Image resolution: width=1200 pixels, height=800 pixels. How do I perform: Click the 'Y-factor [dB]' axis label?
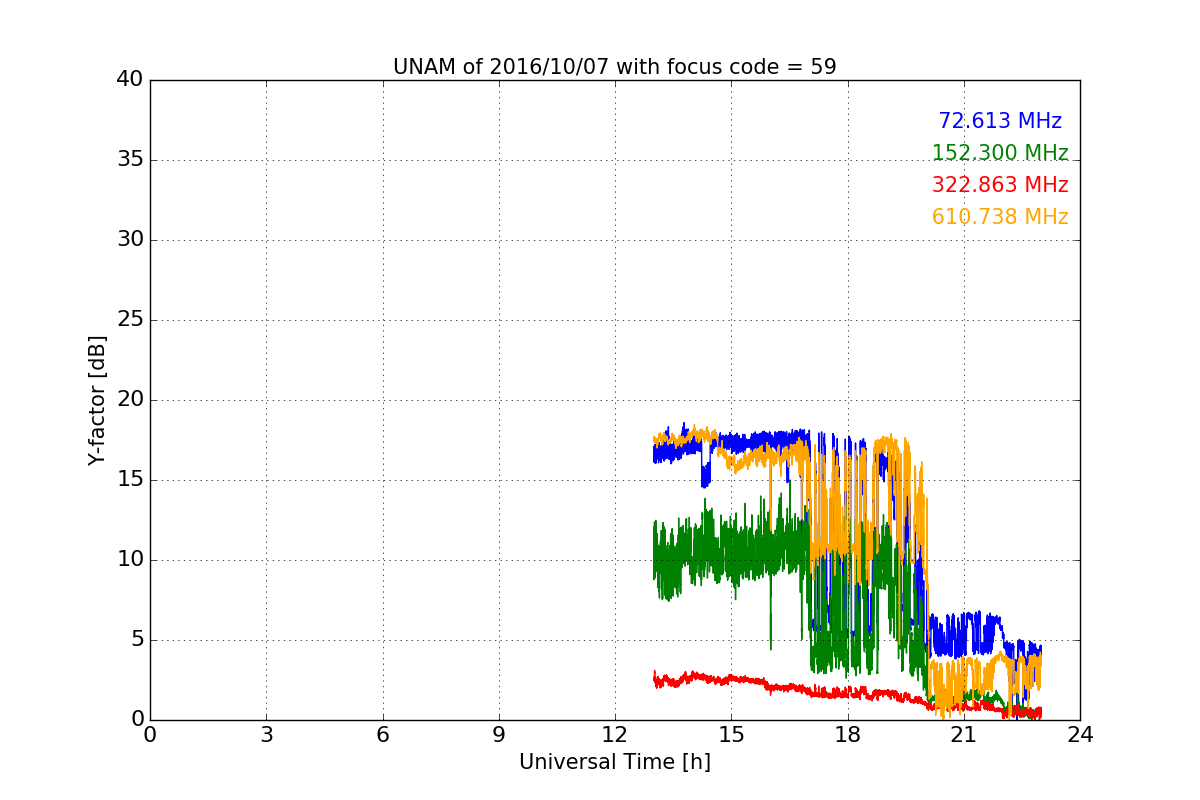97,400
